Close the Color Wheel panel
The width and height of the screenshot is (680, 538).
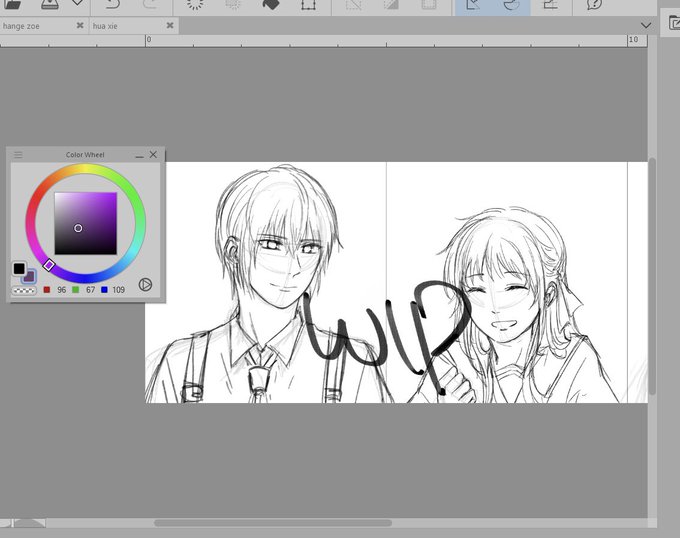tap(153, 154)
